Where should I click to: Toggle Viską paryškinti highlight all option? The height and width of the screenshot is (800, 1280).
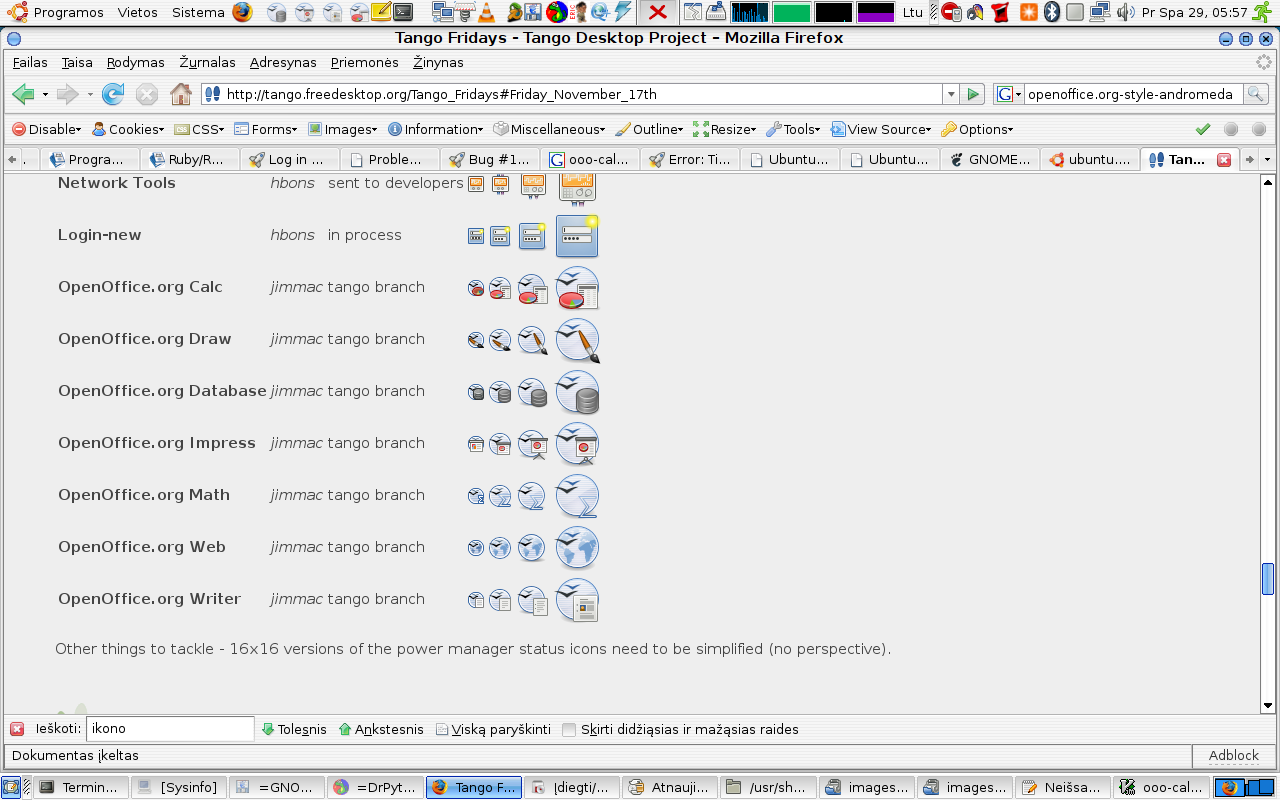pyautogui.click(x=494, y=730)
